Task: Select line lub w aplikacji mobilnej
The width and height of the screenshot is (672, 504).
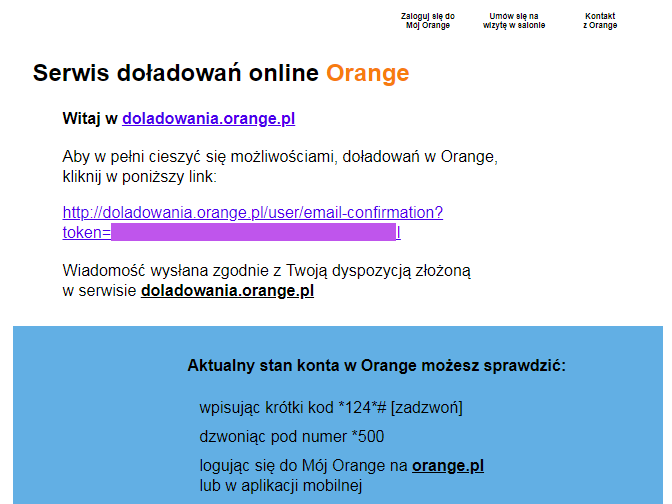Action: (281, 486)
